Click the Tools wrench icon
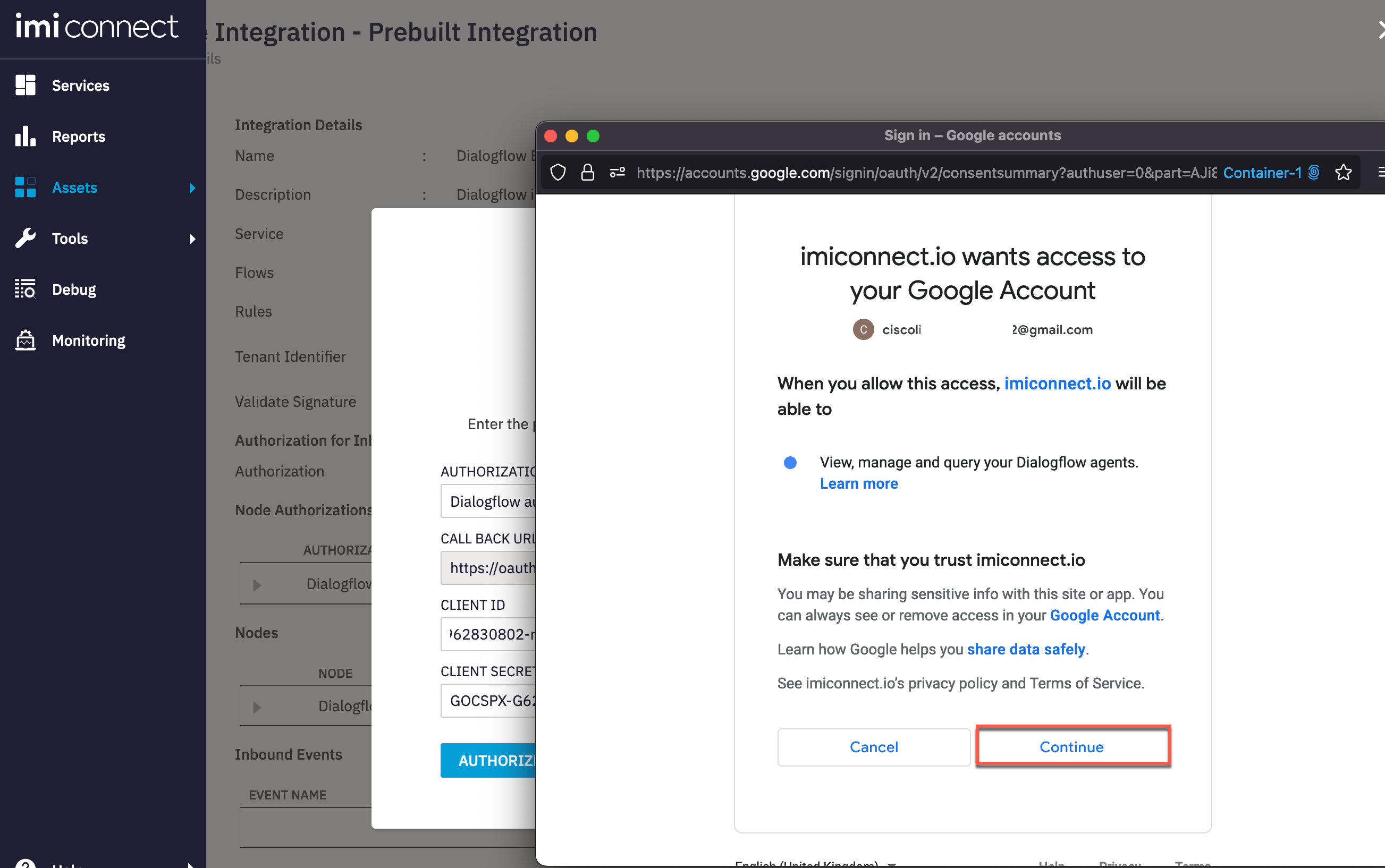Image resolution: width=1385 pixels, height=868 pixels. [26, 238]
